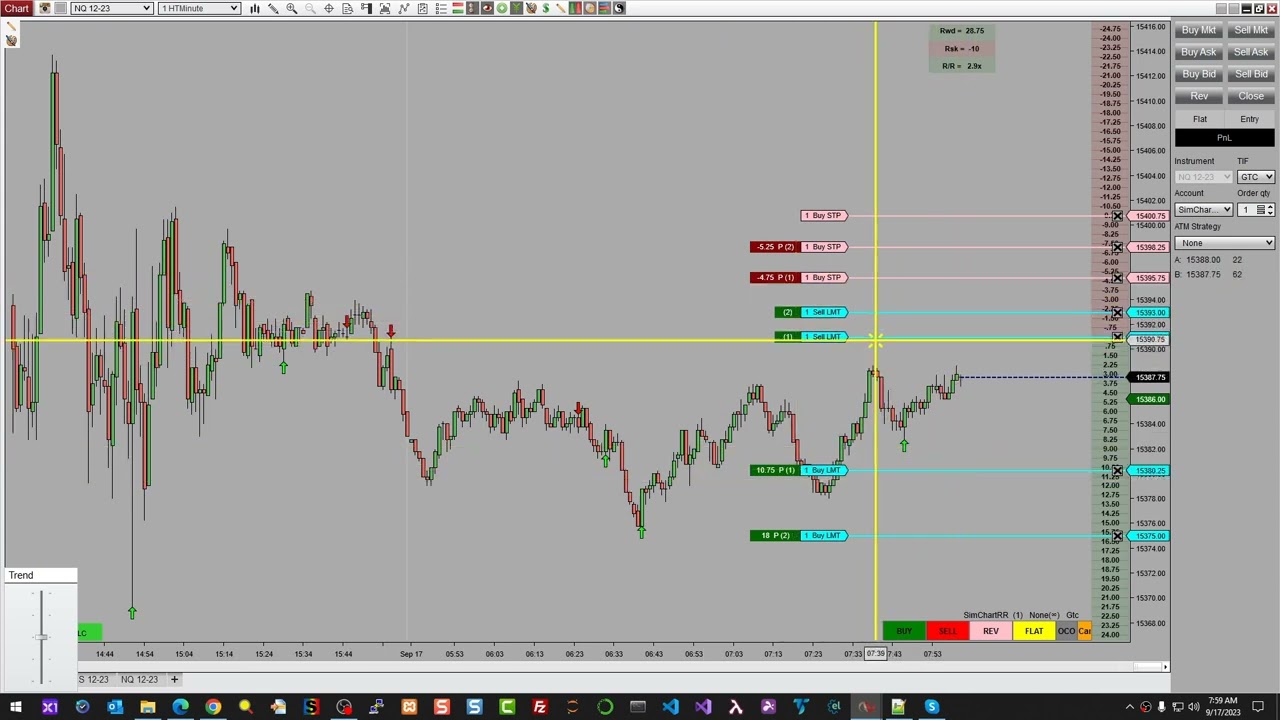Click the camera screenshot icon in toolbar
The height and width of the screenshot is (720, 1280).
click(x=45, y=8)
